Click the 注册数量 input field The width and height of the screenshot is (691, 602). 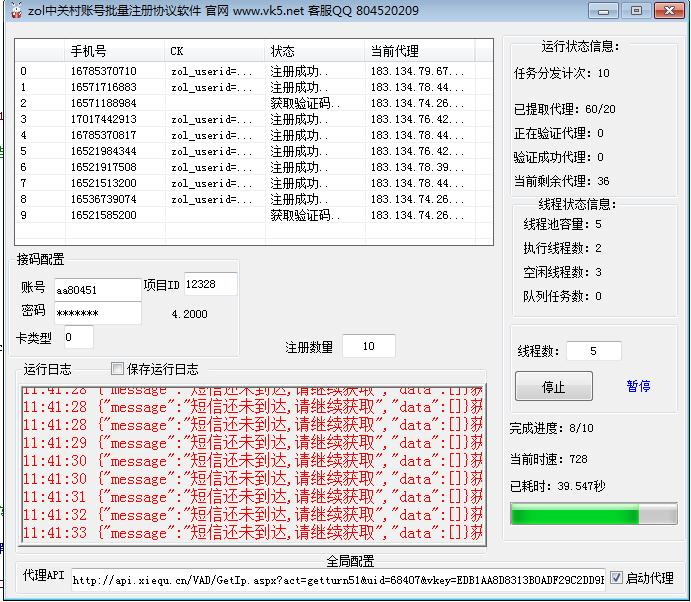click(x=368, y=346)
